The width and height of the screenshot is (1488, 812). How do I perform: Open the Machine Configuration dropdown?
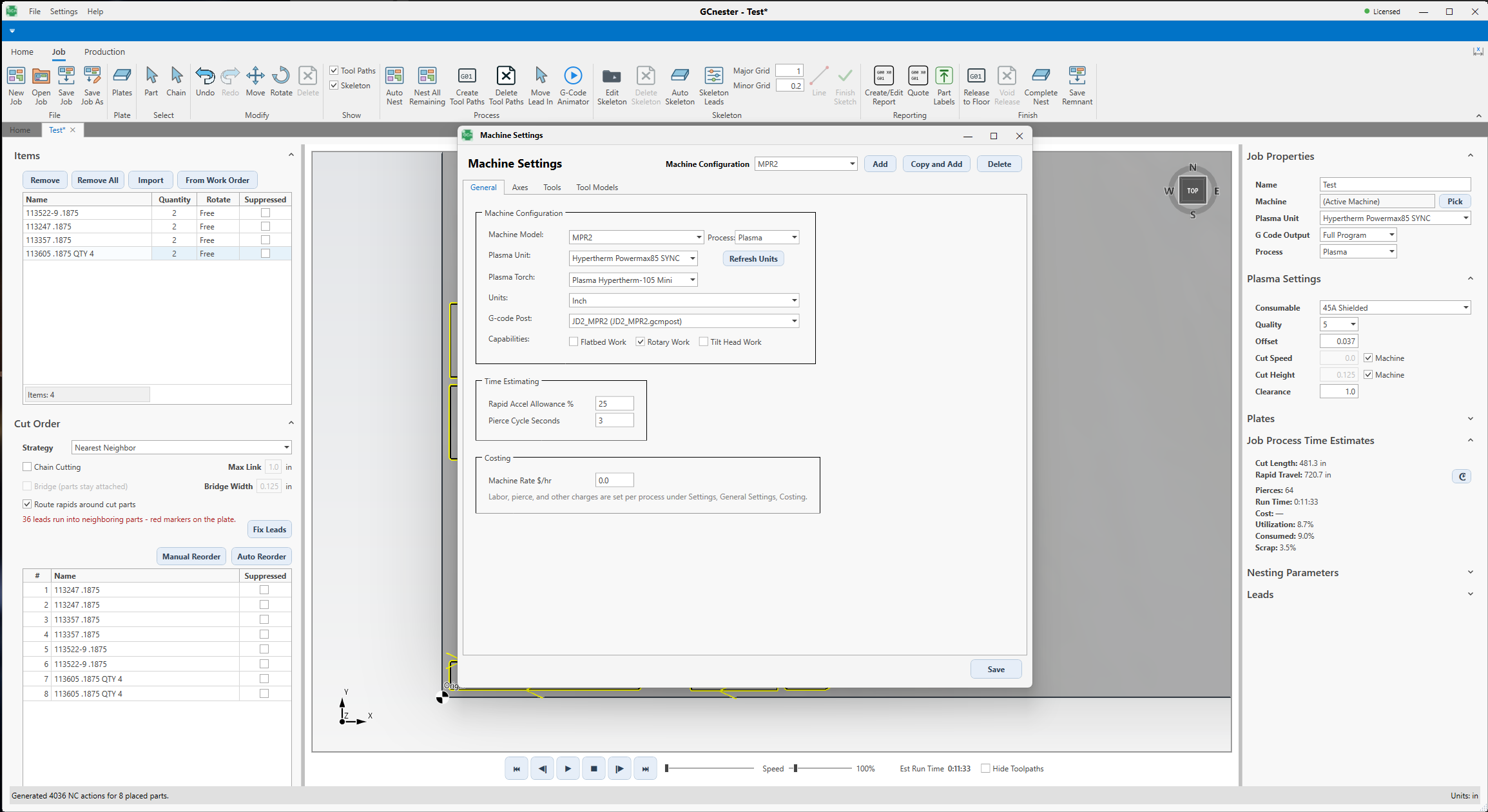click(x=806, y=164)
